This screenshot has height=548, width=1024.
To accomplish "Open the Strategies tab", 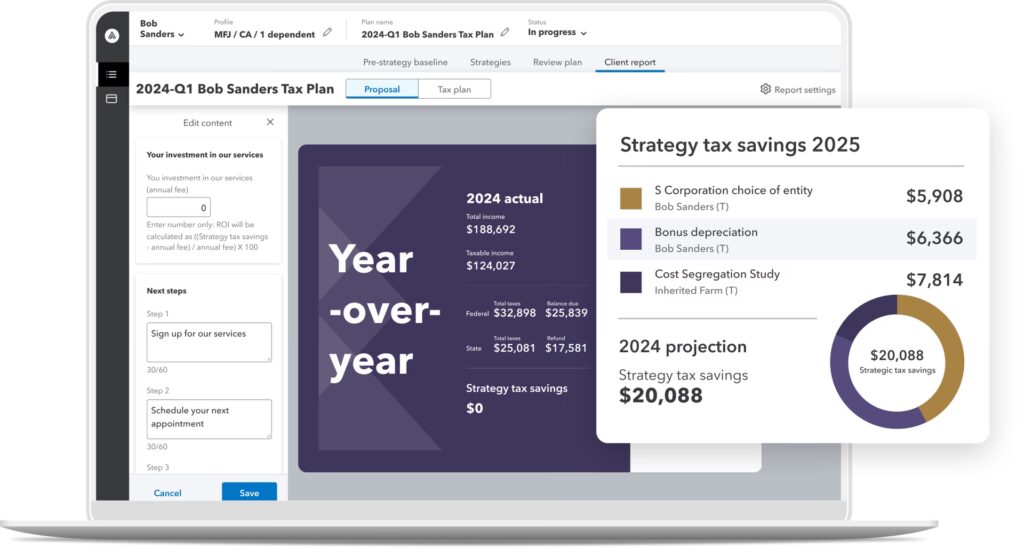I will click(490, 62).
